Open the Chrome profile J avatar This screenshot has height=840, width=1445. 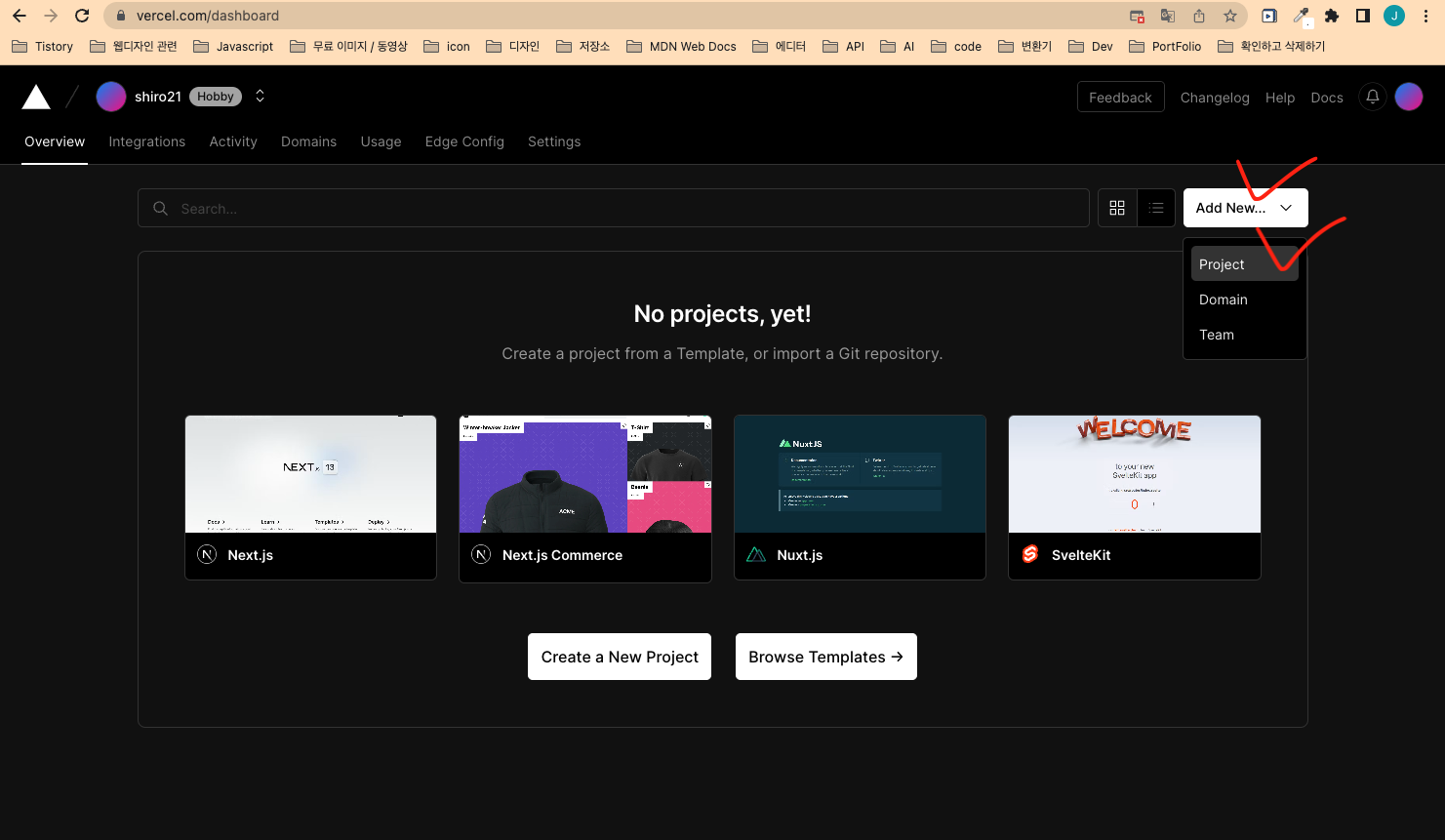tap(1394, 16)
